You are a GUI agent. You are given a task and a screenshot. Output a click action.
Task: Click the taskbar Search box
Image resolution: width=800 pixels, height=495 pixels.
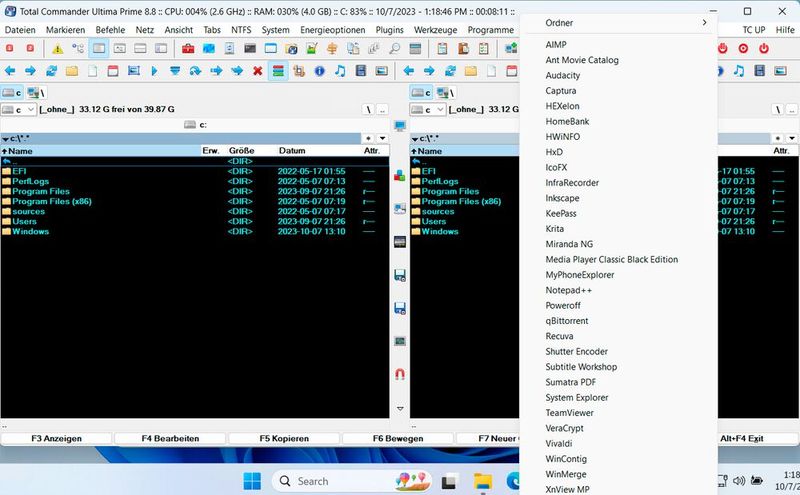click(353, 481)
